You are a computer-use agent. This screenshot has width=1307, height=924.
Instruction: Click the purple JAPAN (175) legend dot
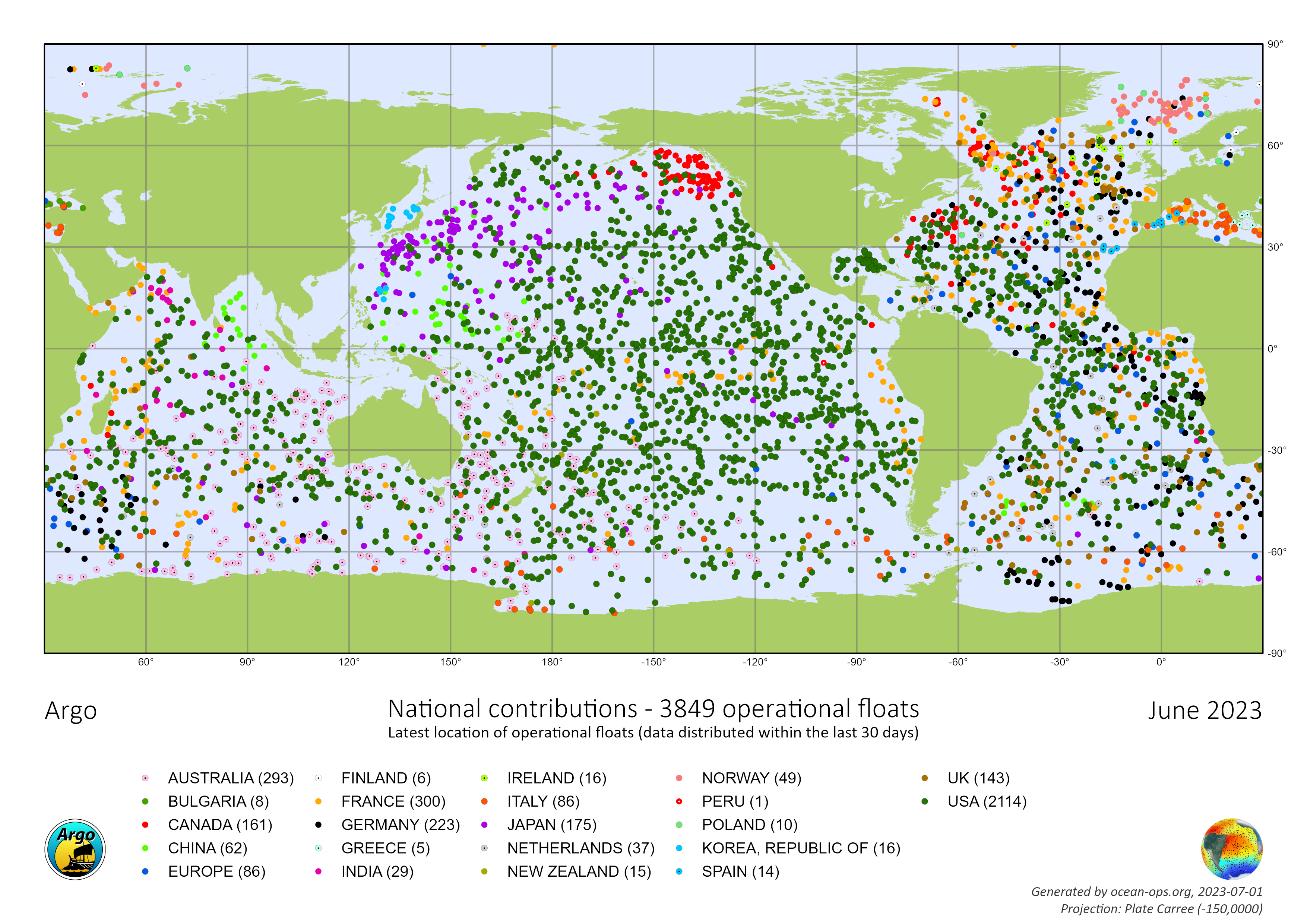[484, 825]
